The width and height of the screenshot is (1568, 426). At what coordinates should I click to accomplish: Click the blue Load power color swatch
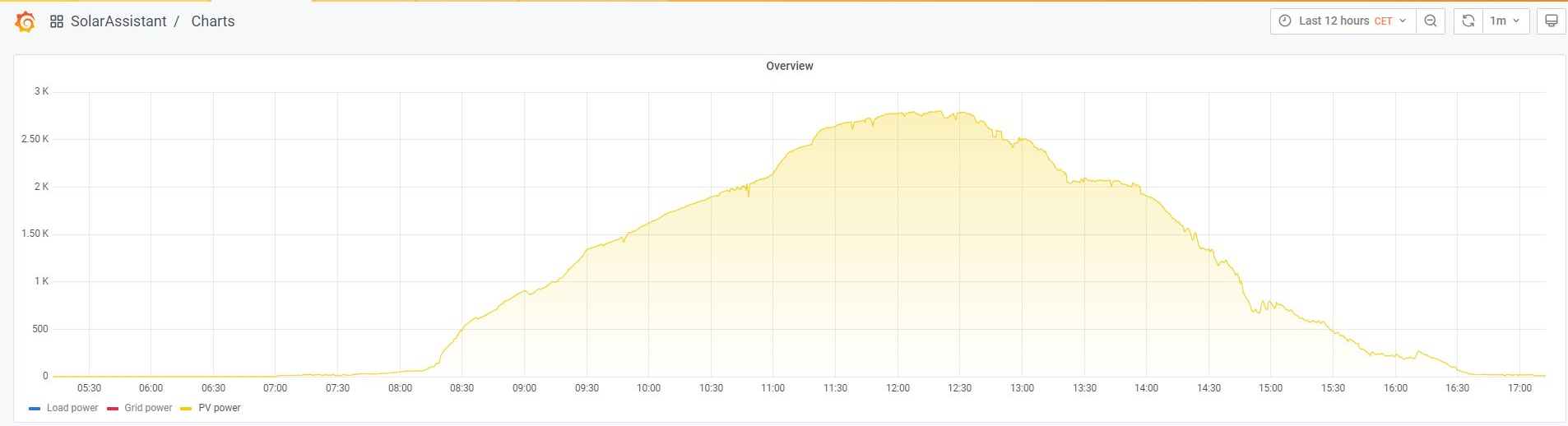tap(35, 409)
